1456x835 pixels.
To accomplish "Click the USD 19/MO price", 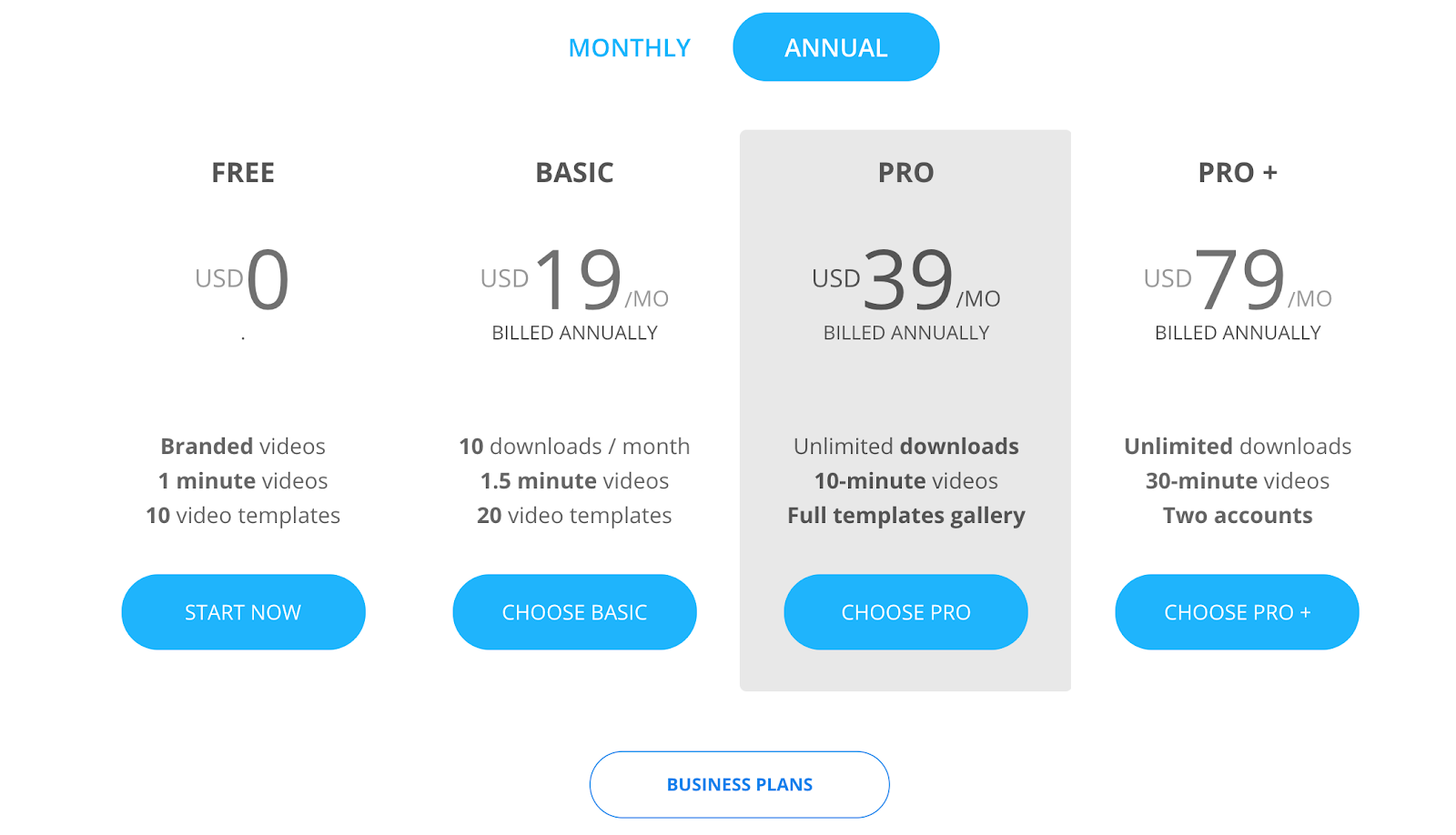I will point(574,280).
